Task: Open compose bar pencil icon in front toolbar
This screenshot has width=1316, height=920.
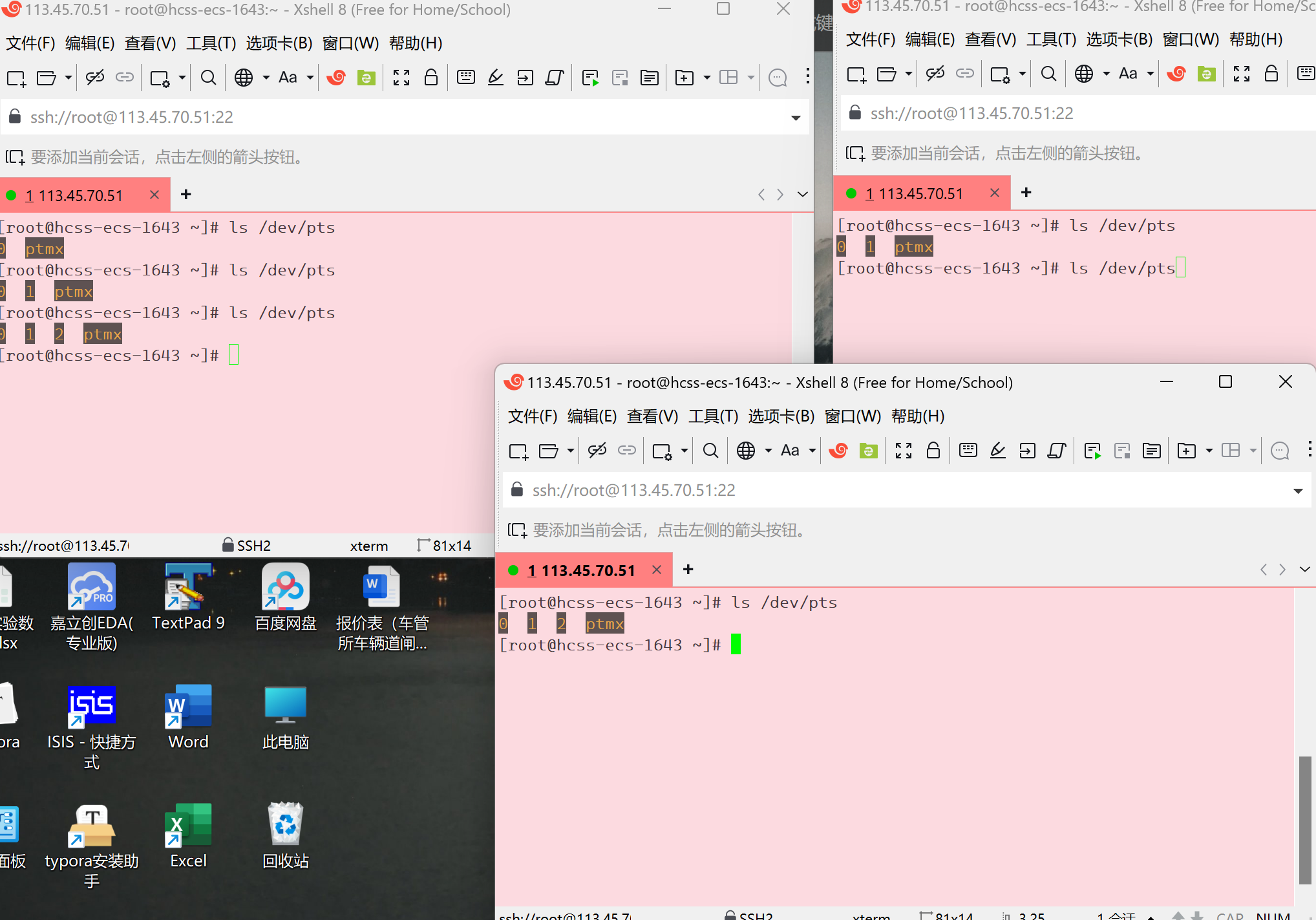Action: pyautogui.click(x=997, y=451)
